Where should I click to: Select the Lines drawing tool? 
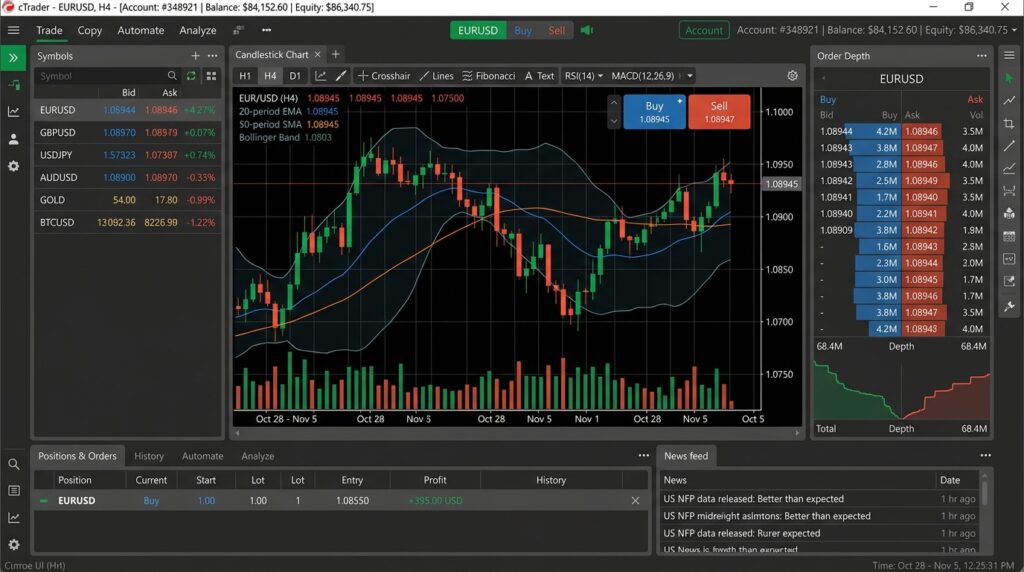436,76
